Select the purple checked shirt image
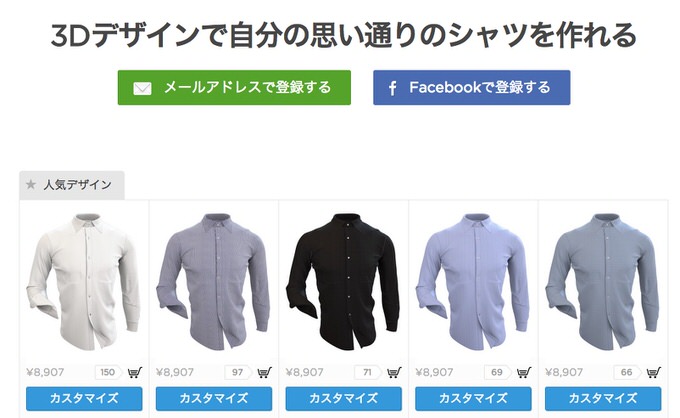 click(214, 281)
